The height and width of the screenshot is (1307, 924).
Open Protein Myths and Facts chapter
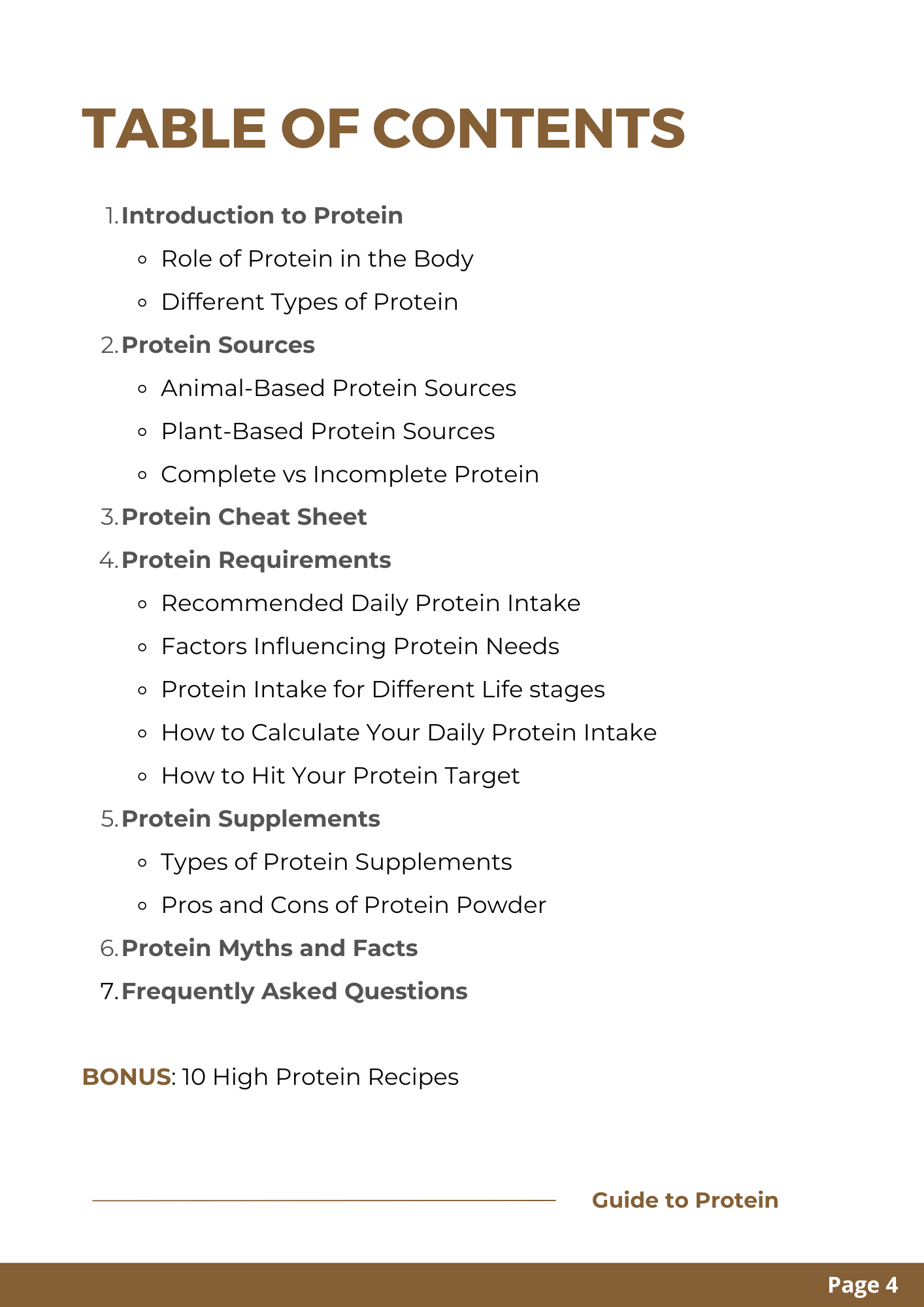(269, 948)
